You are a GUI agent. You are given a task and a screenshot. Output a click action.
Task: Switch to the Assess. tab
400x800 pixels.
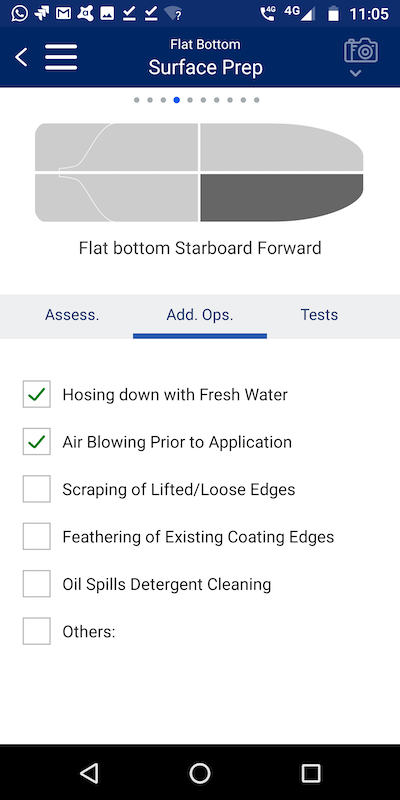(72, 315)
